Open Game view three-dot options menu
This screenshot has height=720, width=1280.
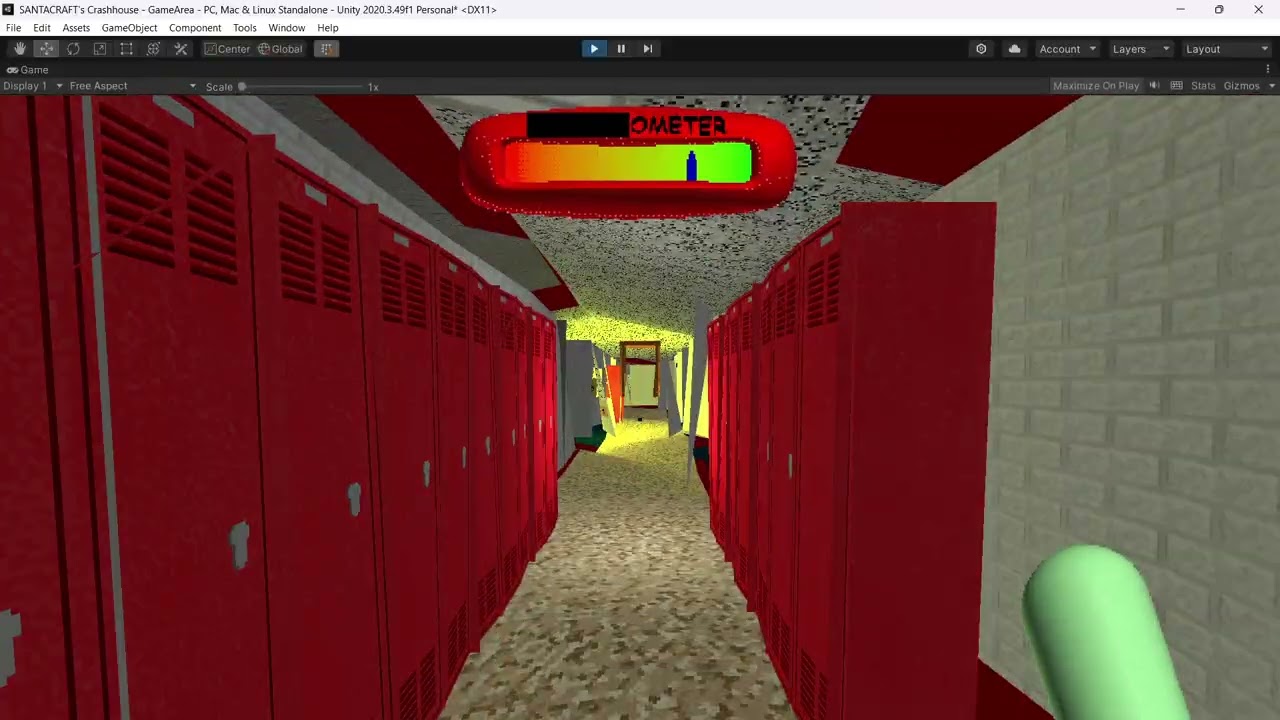click(1268, 70)
